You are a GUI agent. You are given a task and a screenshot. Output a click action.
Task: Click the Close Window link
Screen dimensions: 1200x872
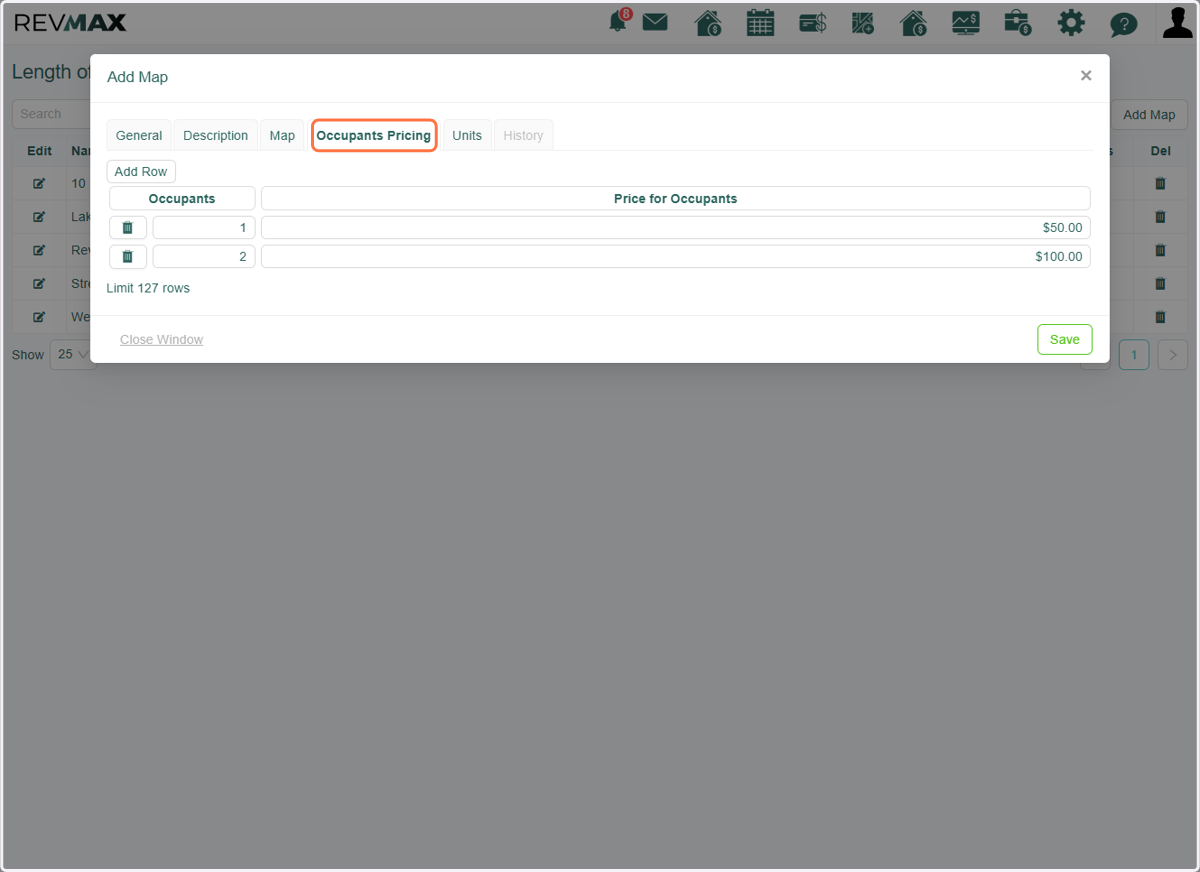(x=161, y=340)
